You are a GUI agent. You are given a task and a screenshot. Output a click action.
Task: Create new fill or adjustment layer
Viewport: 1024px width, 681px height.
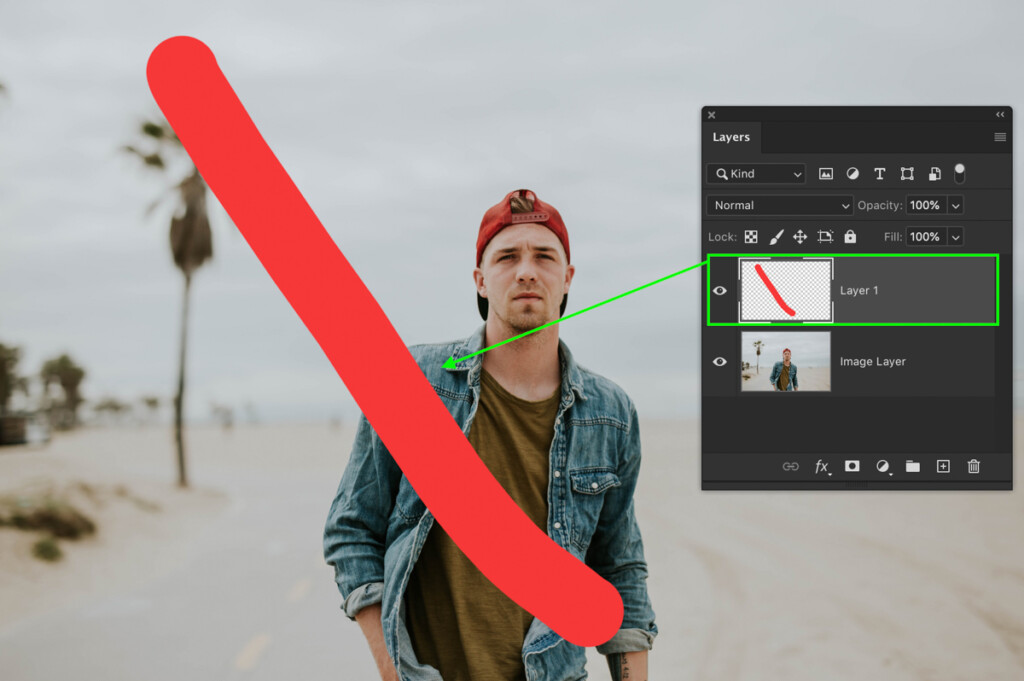click(x=883, y=467)
